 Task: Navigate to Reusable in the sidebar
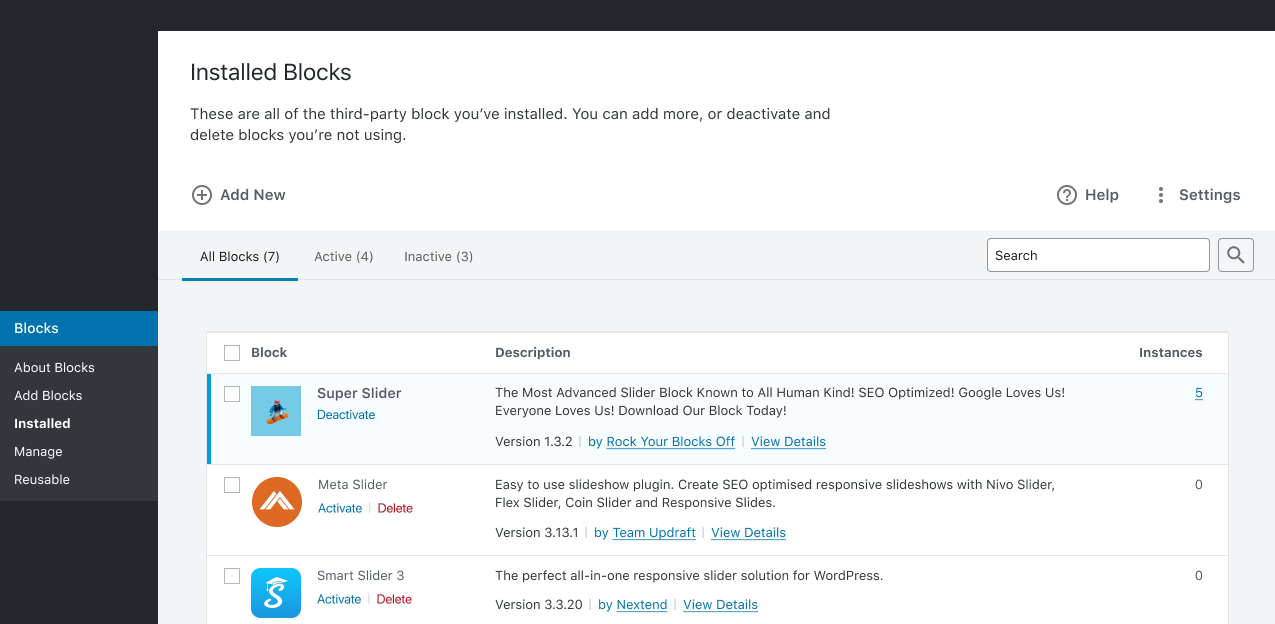coord(42,479)
